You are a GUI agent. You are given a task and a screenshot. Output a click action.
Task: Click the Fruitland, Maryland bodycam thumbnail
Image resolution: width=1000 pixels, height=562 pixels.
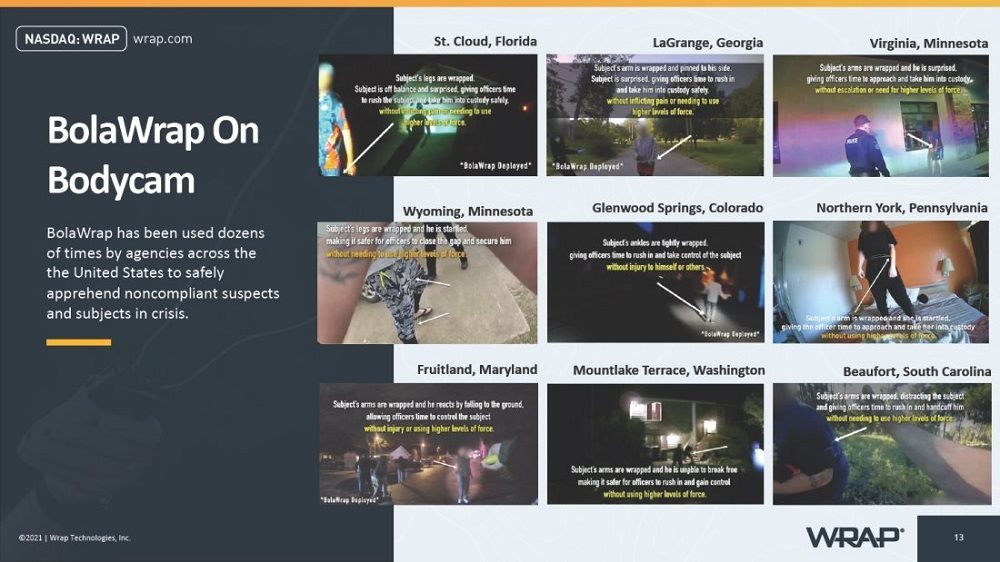click(x=429, y=444)
